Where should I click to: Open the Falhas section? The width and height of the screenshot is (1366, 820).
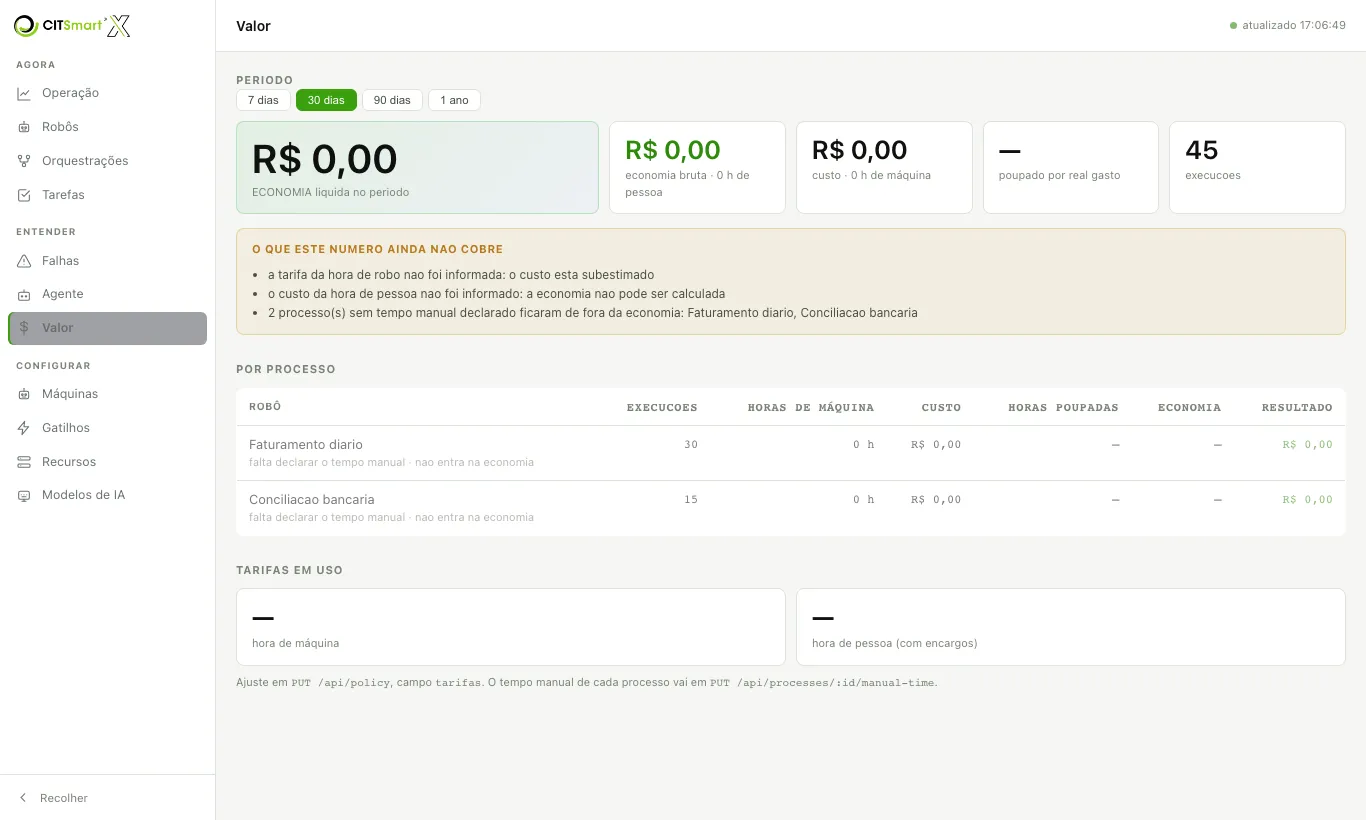(108, 261)
